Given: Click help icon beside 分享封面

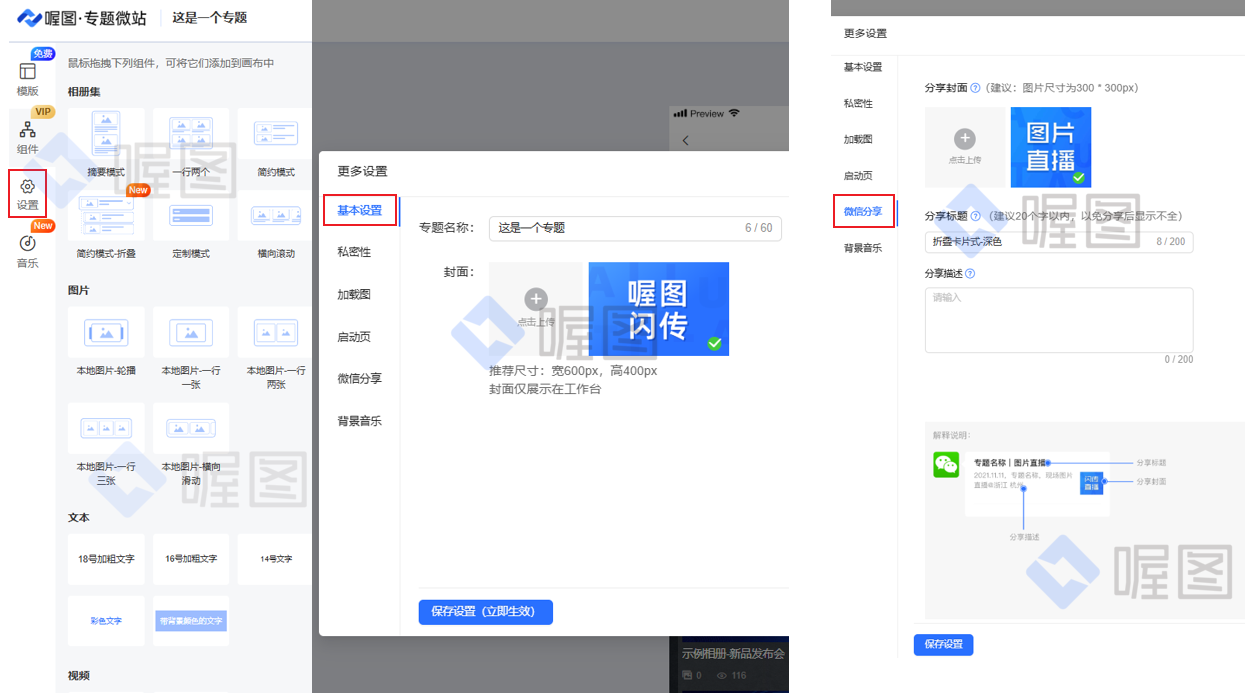Looking at the screenshot, I should click(975, 88).
